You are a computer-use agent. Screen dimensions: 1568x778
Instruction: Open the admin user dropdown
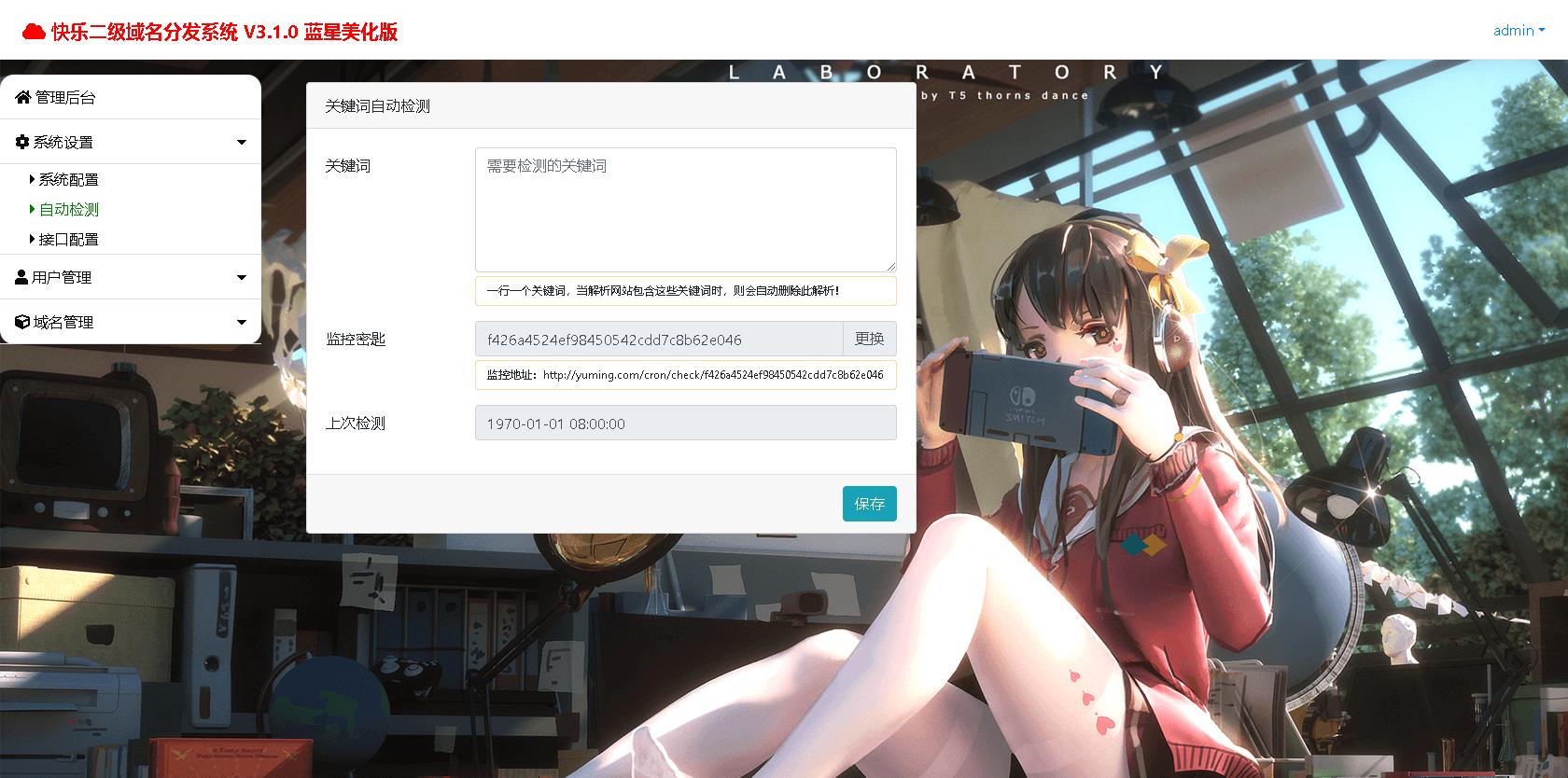coord(1519,30)
